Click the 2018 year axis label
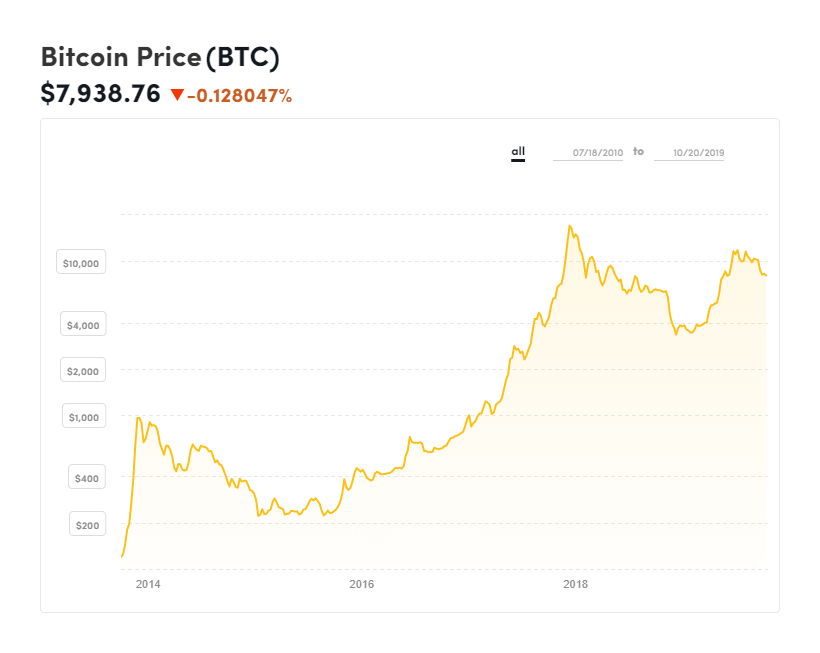 (x=575, y=584)
